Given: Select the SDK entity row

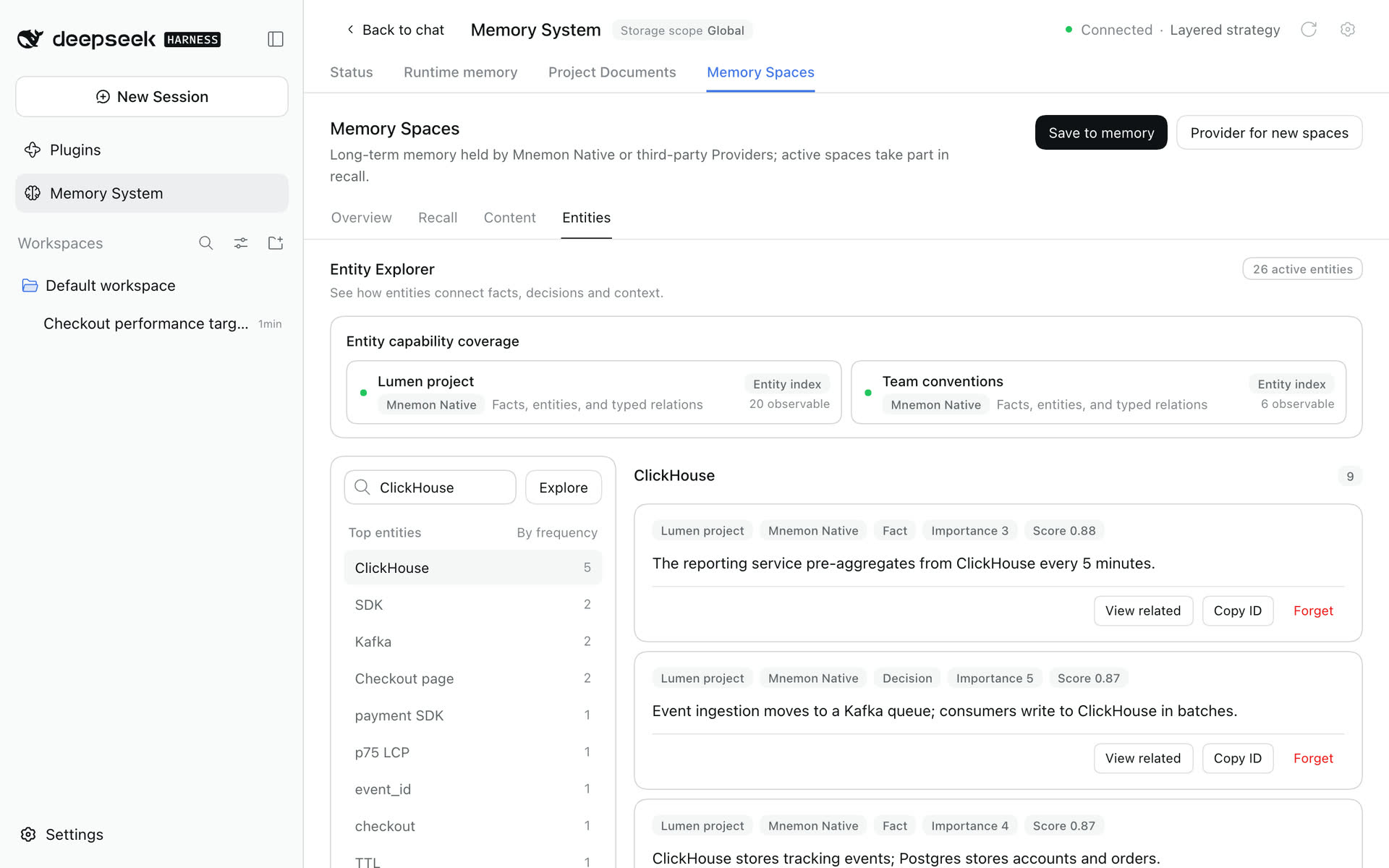Looking at the screenshot, I should click(x=473, y=605).
